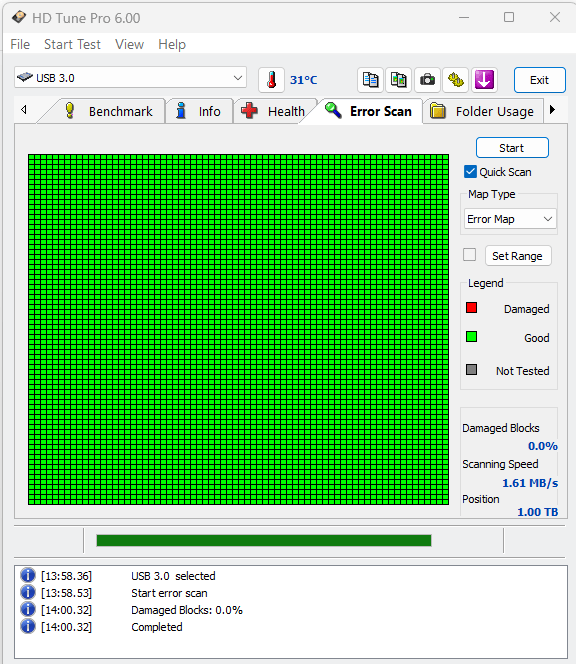576x664 pixels.
Task: Switch to the Folder Usage tab
Action: pyautogui.click(x=483, y=111)
